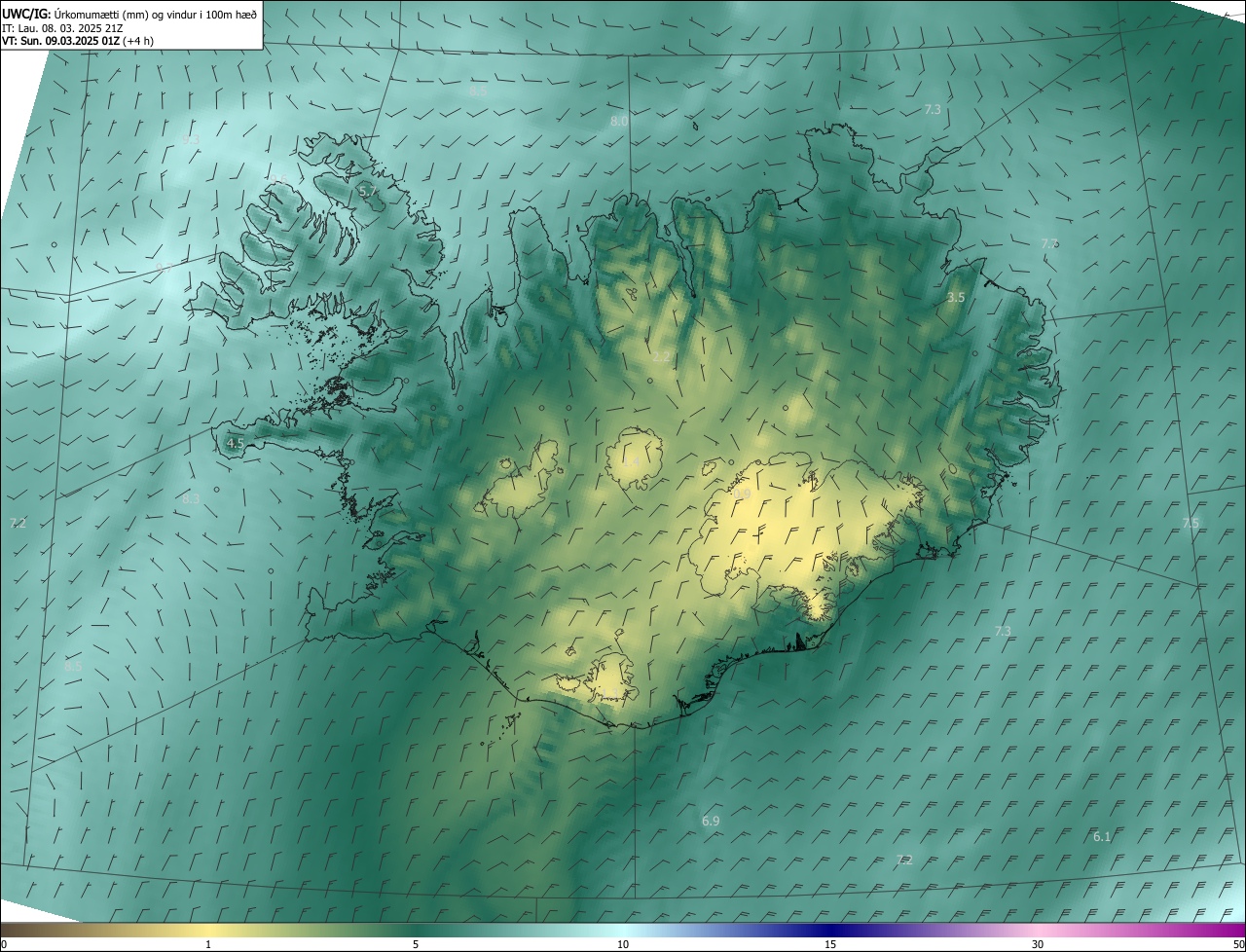Viewport: 1246px width, 952px height.
Task: Click the 0.9 value label on Vatnajökull glacier
Action: 742,494
